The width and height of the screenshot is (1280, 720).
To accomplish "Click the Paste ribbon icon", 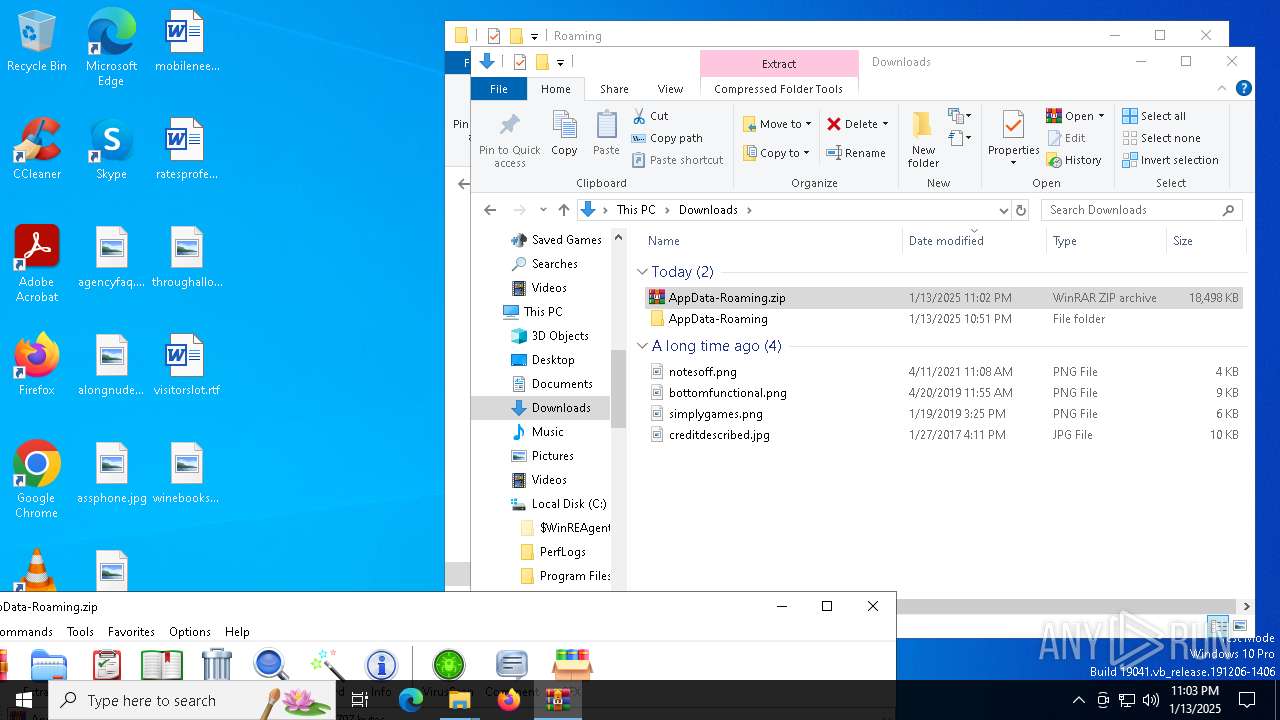I will click(606, 134).
